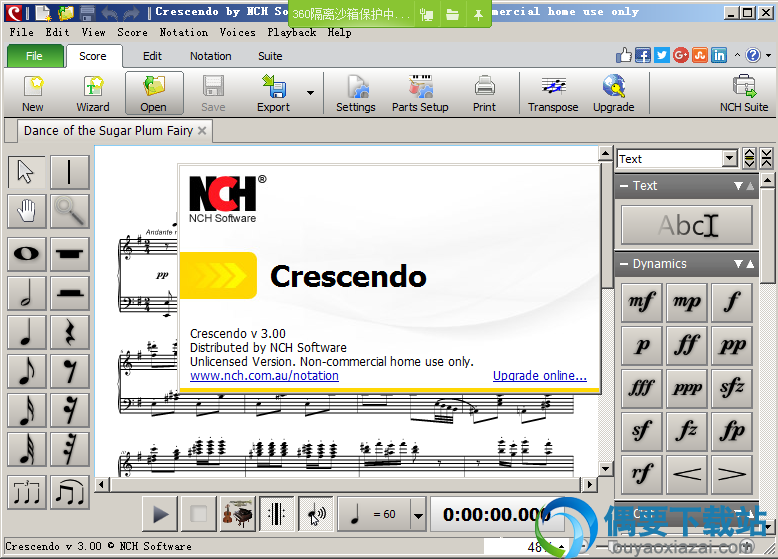The image size is (778, 559).
Task: Choose the whole note tool
Action: [26, 254]
